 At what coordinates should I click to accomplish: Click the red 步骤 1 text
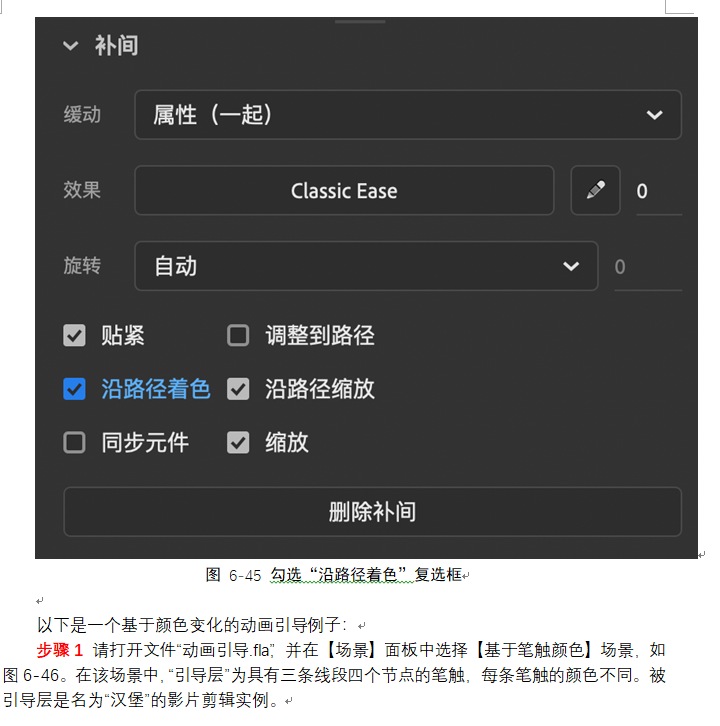click(60, 650)
